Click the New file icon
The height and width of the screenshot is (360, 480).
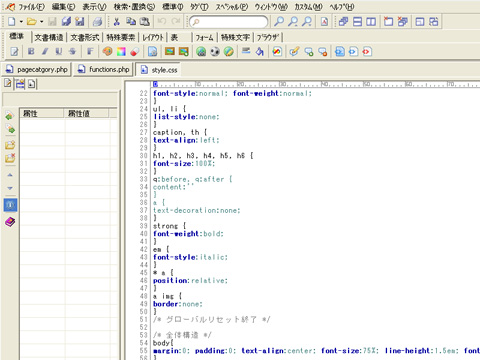[x=11, y=22]
